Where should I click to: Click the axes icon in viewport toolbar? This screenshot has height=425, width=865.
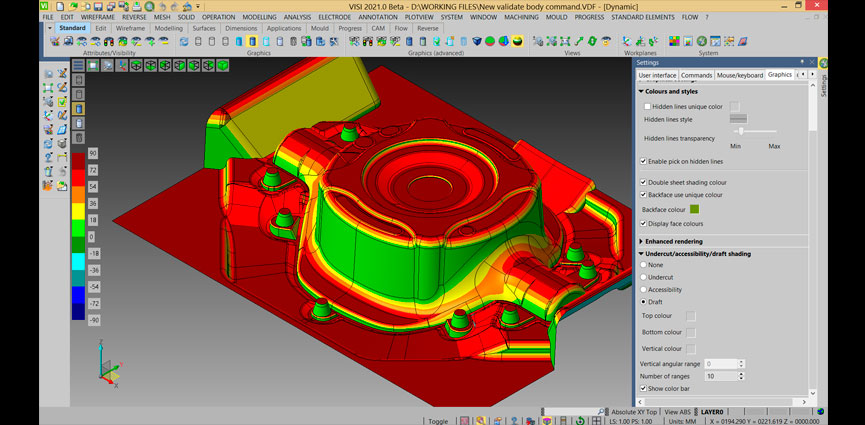pyautogui.click(x=121, y=66)
